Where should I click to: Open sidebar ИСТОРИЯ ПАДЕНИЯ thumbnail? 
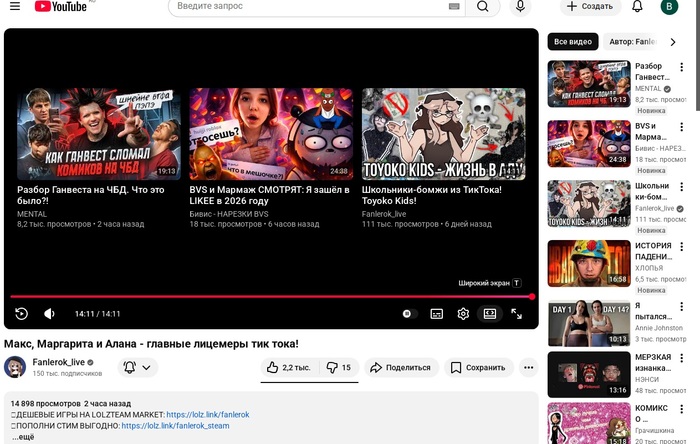point(589,263)
